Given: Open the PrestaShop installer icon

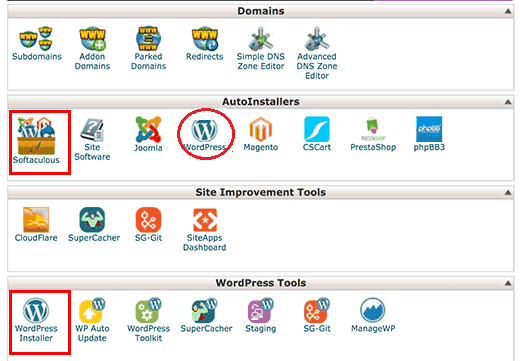Looking at the screenshot, I should coord(373,129).
